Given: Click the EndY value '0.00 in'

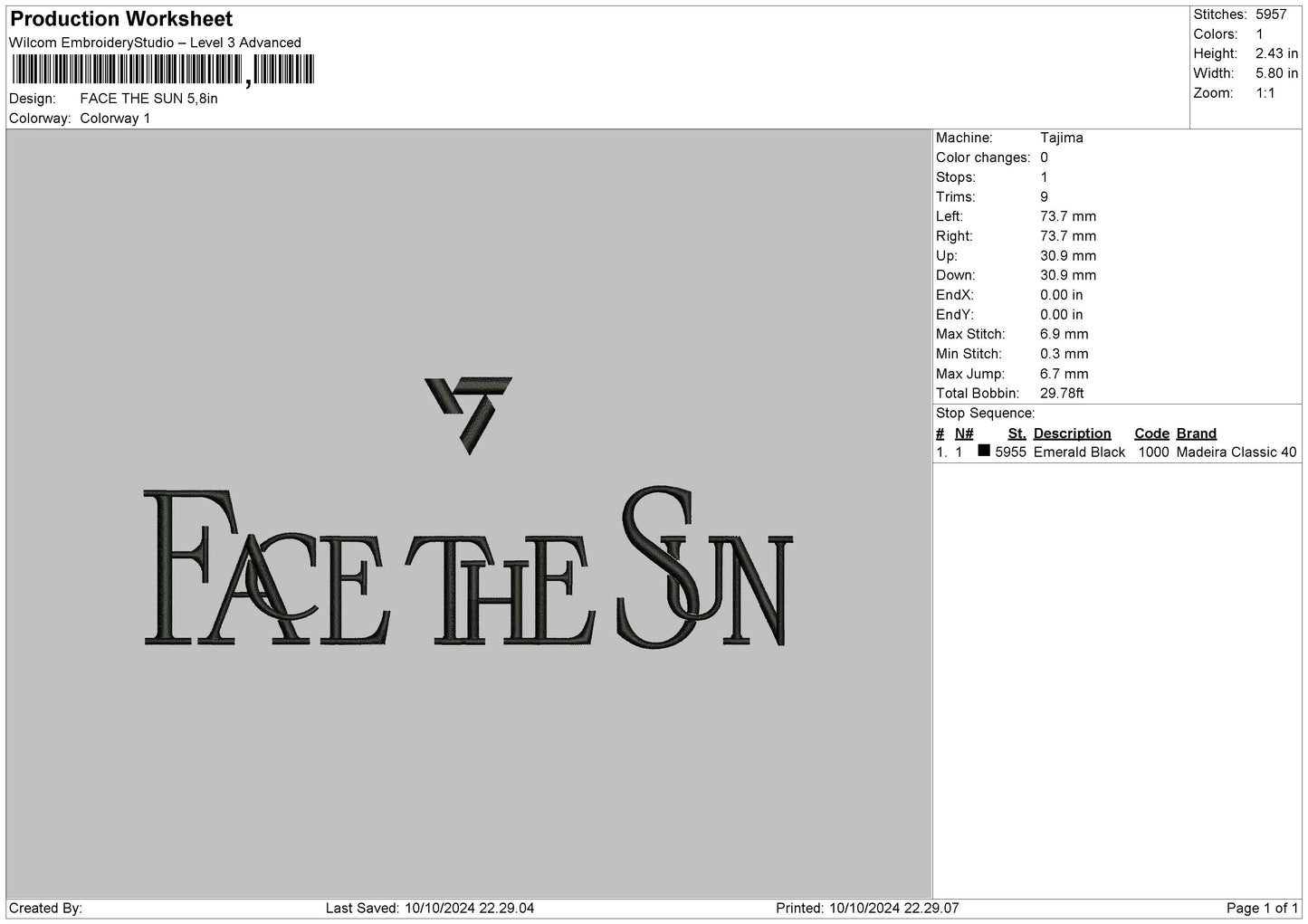Looking at the screenshot, I should tap(1062, 315).
